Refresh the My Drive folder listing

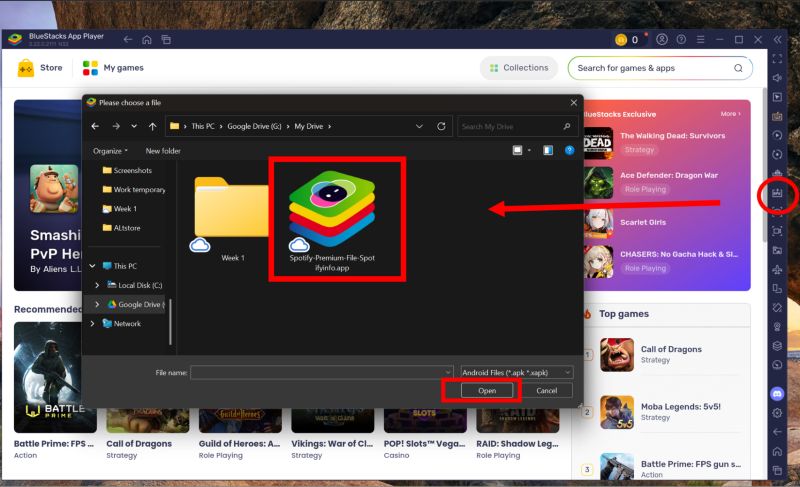(x=441, y=126)
